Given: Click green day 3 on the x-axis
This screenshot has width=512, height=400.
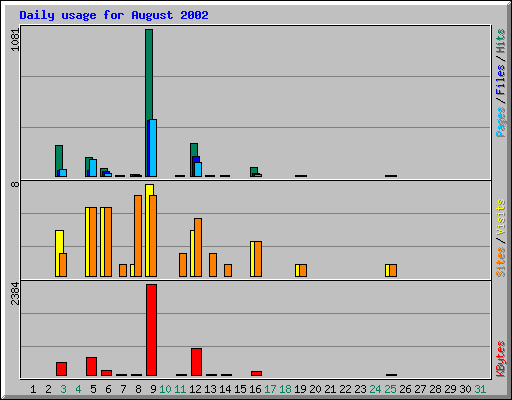Looking at the screenshot, I should [x=63, y=389].
